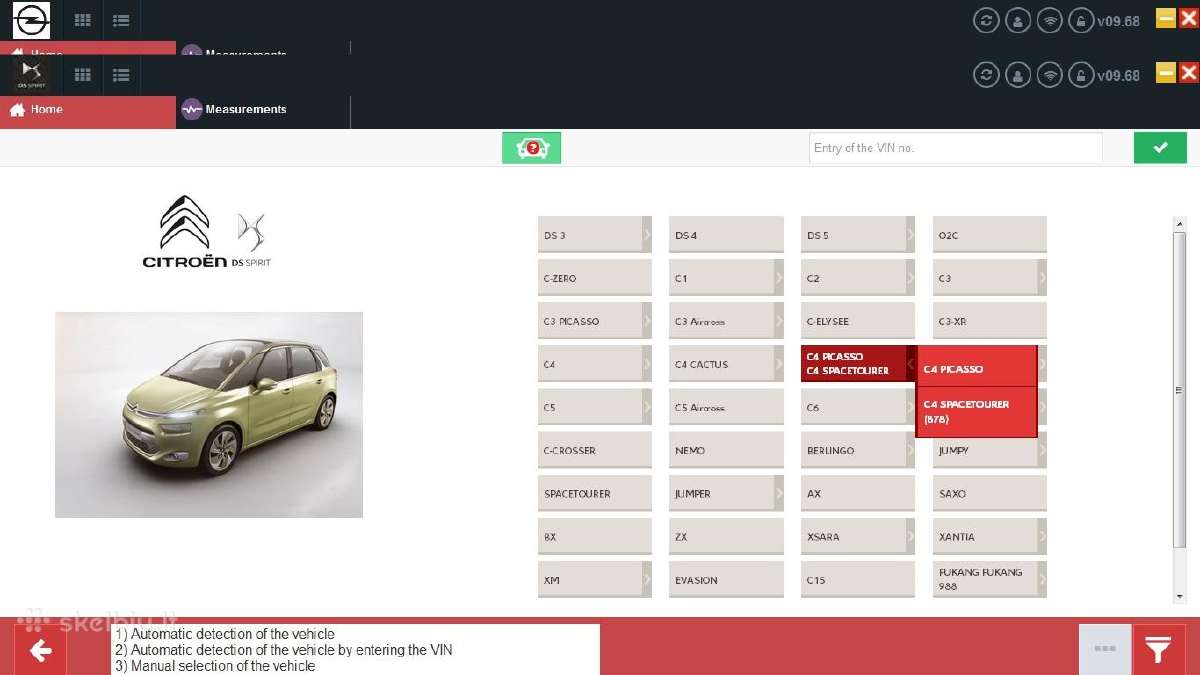1200x675 pixels.
Task: Click the lock icon next to v09.68 in DS window
Action: (x=1080, y=75)
